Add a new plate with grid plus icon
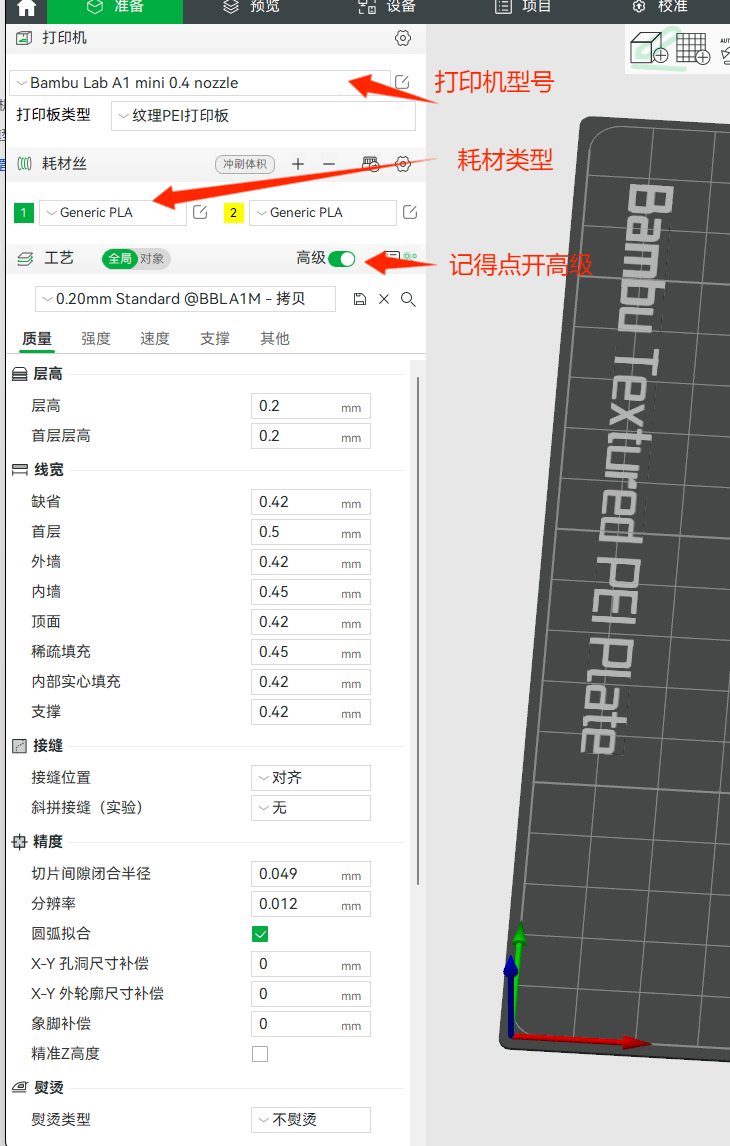 (693, 48)
